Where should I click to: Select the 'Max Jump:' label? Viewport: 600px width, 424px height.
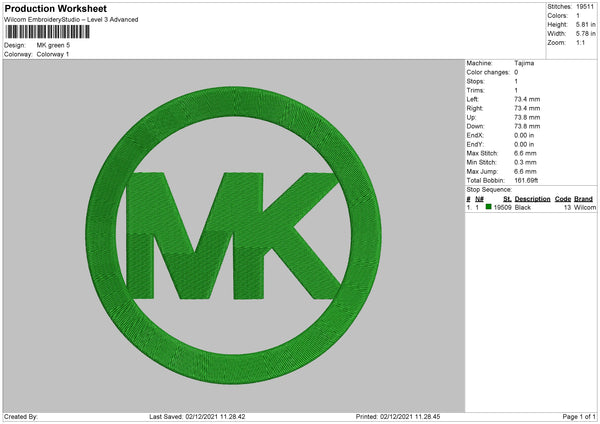tap(482, 171)
